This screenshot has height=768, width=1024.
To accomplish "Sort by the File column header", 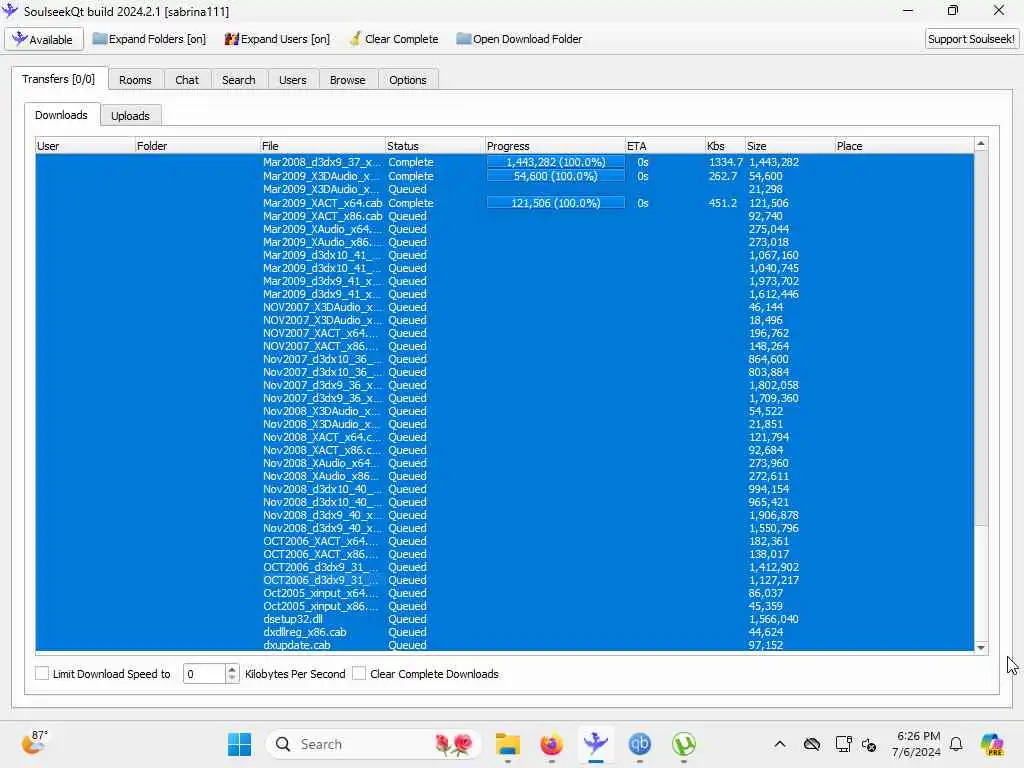I will pyautogui.click(x=322, y=146).
